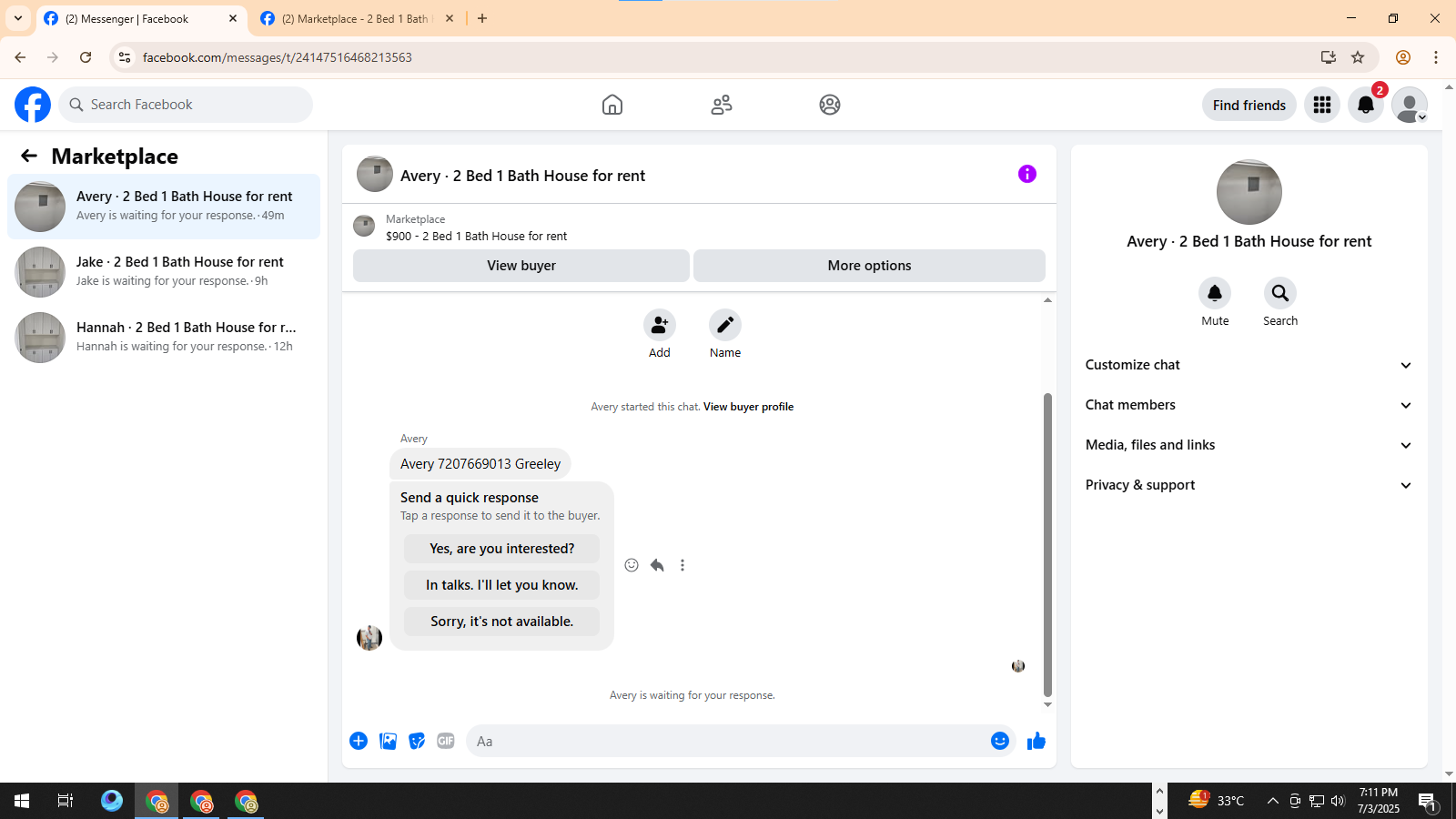Open Task View on taskbar

[x=66, y=801]
